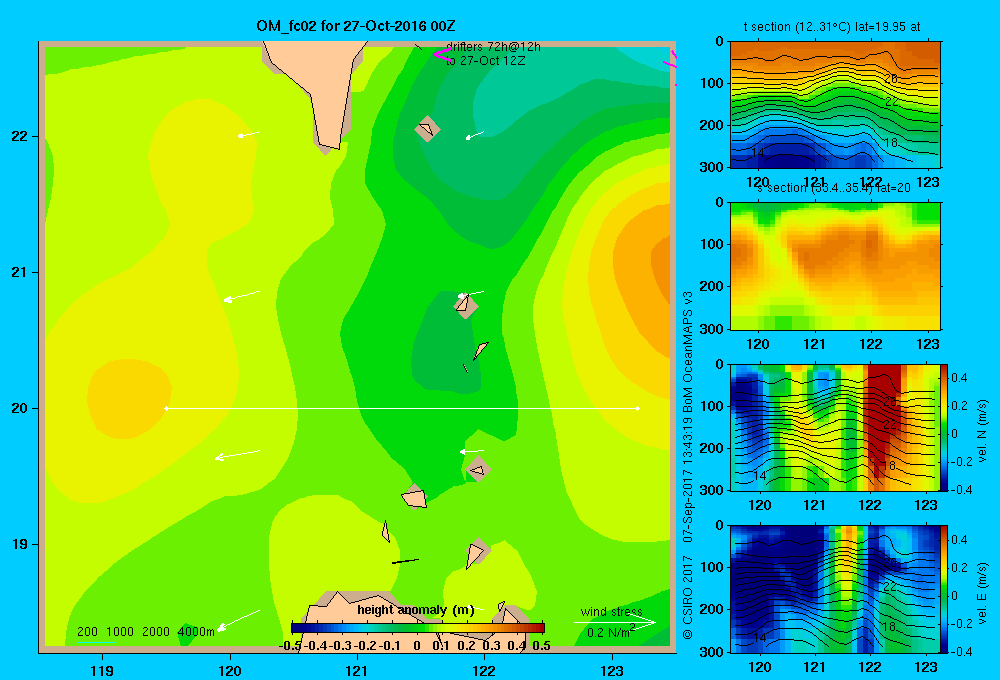1000x680 pixels.
Task: Click the '0.4' tick on the vel. N colour scale
Action: pos(959,378)
